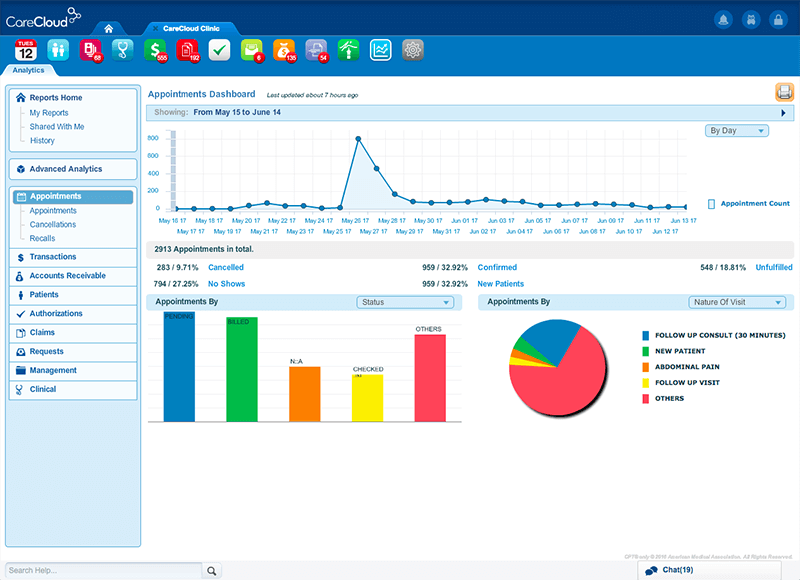
Task: Click the peak data point on line chart
Action: pos(358,139)
